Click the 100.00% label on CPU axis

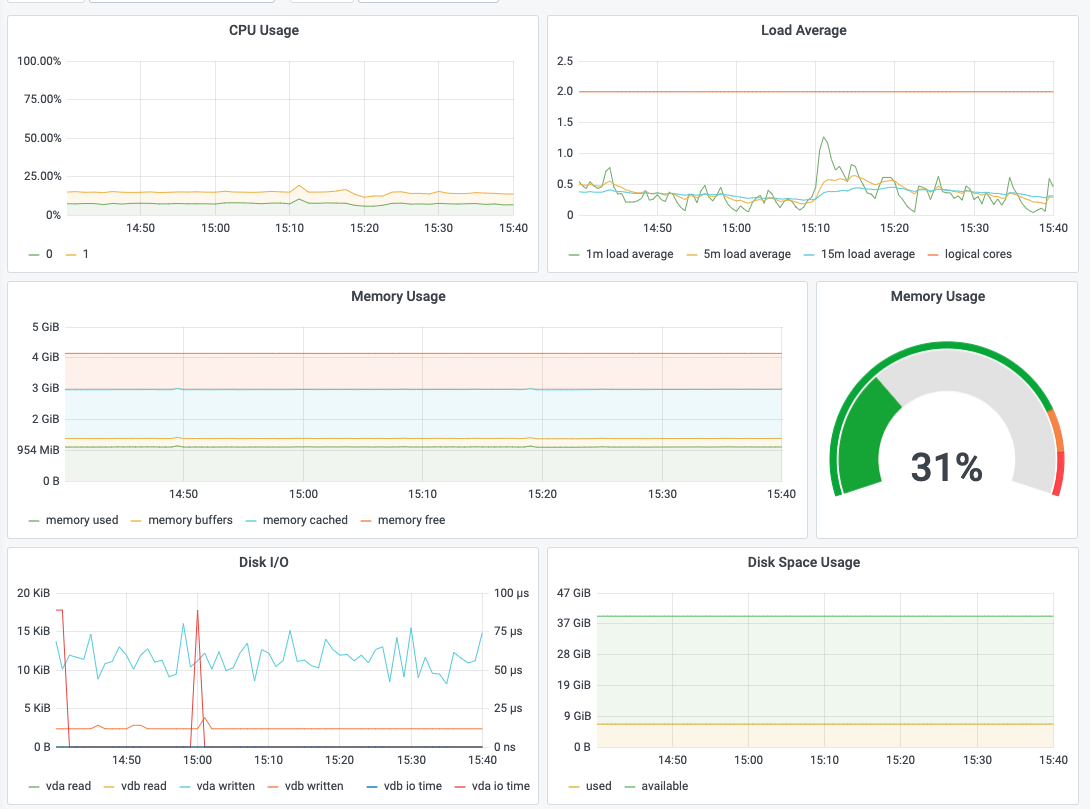coord(39,61)
